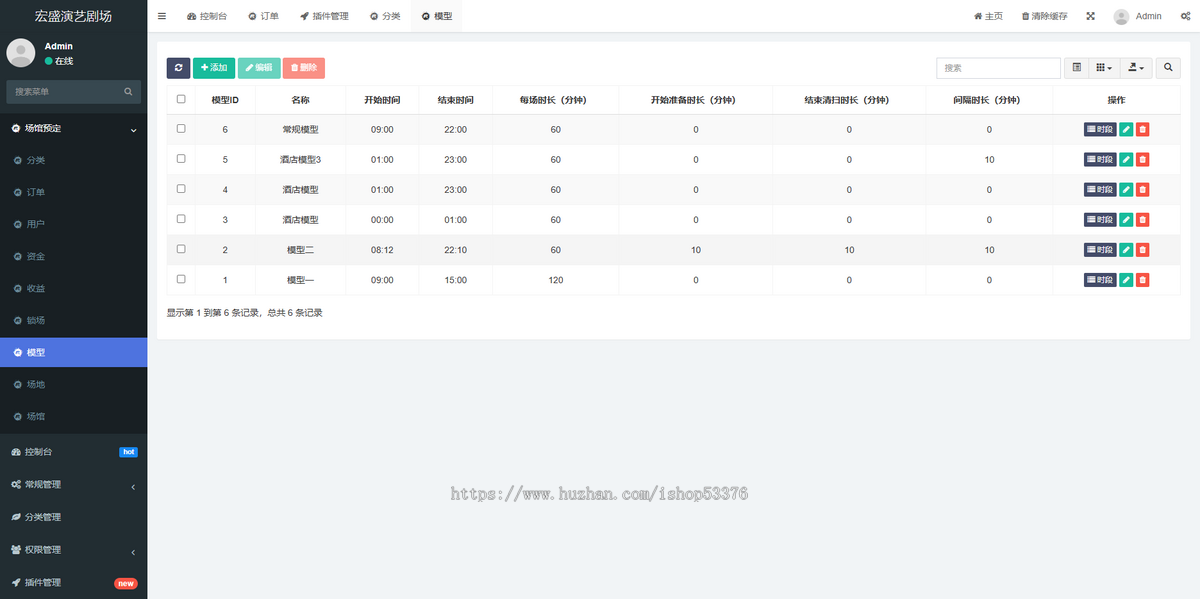This screenshot has height=599, width=1200.
Task: Open sidebar 插件管理 with new badge
Action: coord(73,583)
